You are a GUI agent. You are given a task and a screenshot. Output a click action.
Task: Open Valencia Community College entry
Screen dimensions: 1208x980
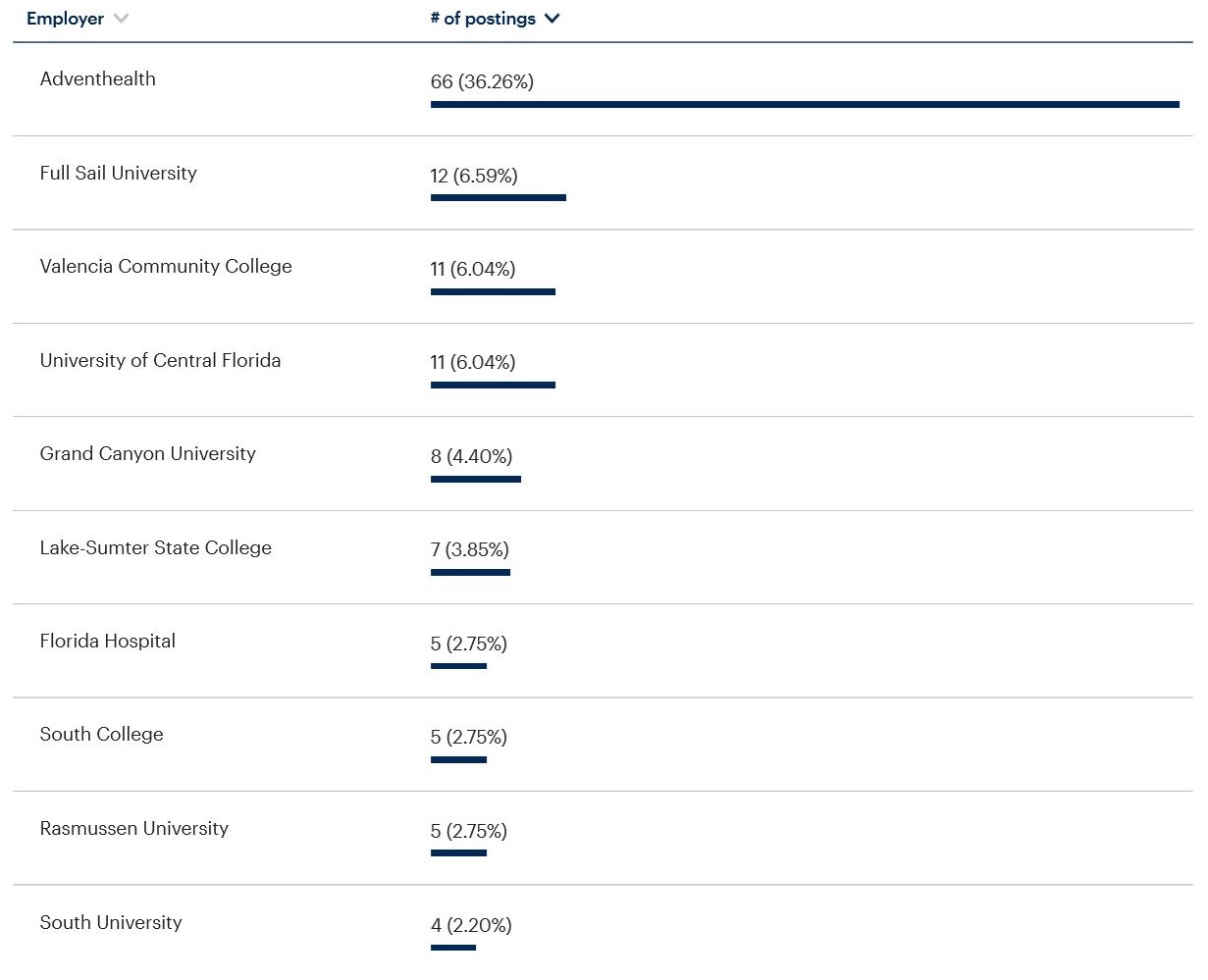click(x=166, y=267)
